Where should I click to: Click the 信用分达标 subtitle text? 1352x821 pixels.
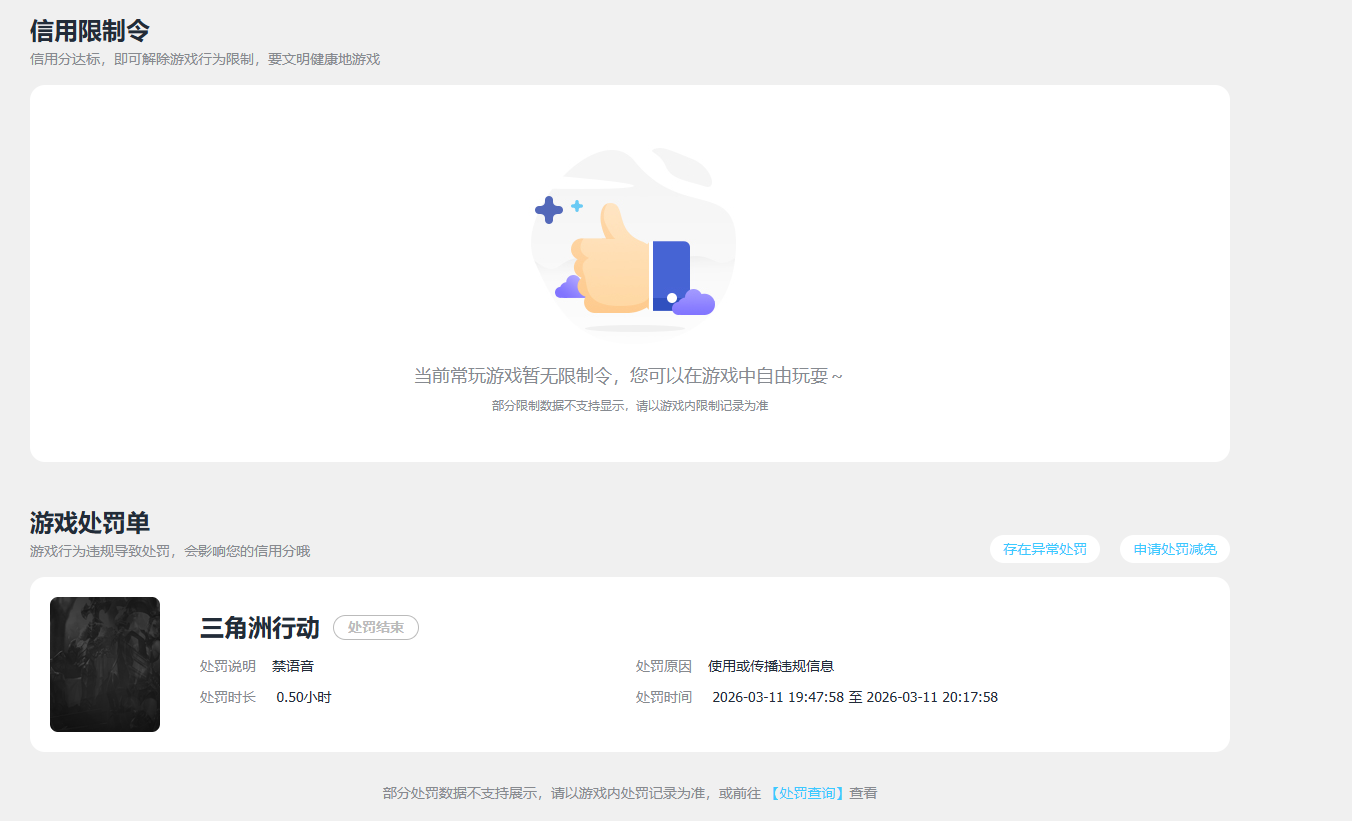[x=205, y=59]
